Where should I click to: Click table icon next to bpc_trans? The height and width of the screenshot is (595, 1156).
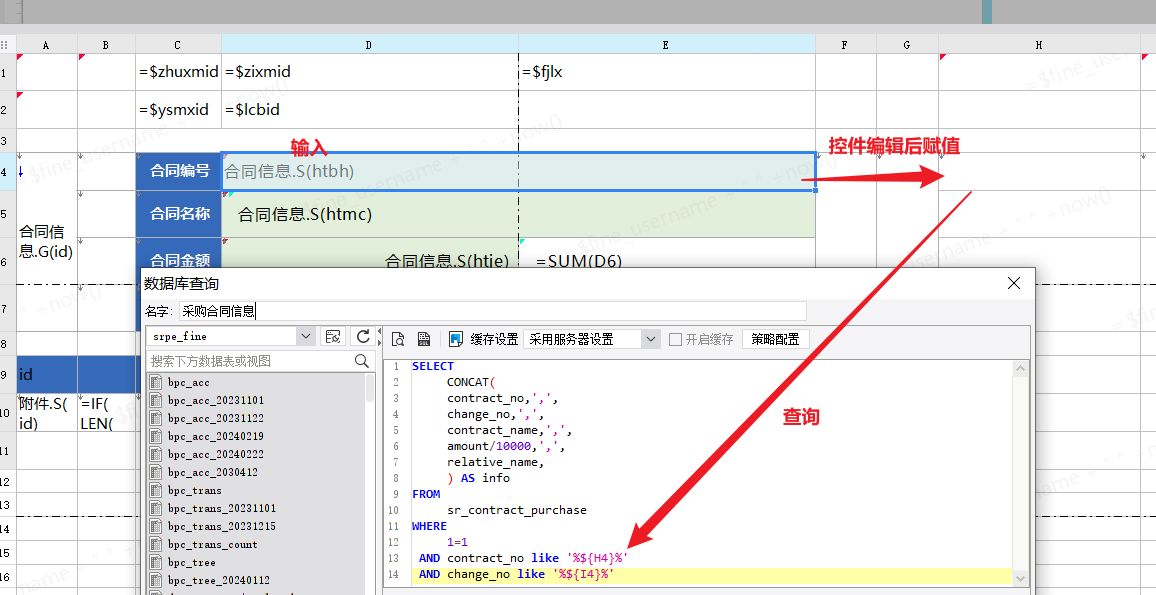[156, 490]
